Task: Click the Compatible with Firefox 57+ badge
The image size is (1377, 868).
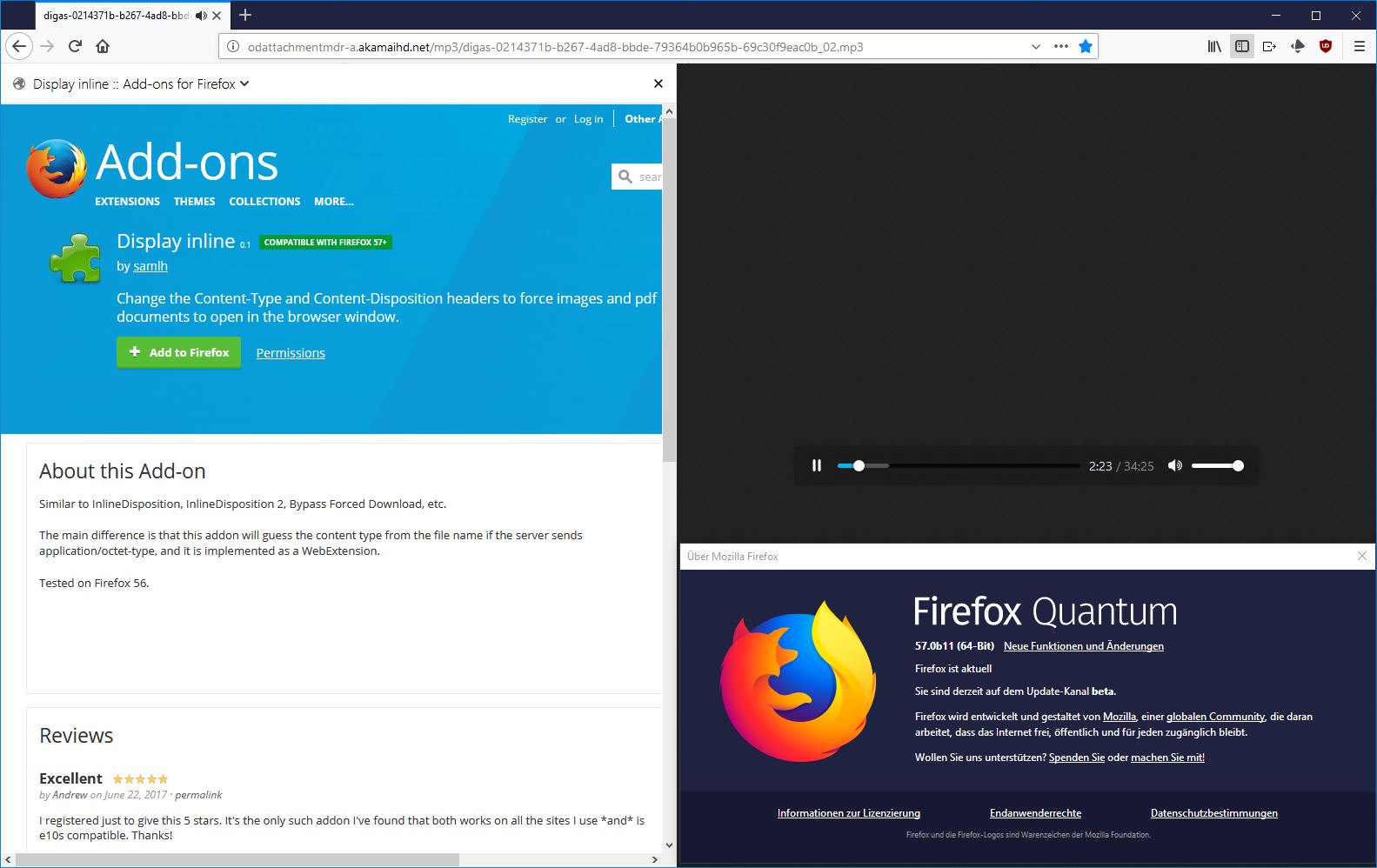Action: [x=325, y=243]
